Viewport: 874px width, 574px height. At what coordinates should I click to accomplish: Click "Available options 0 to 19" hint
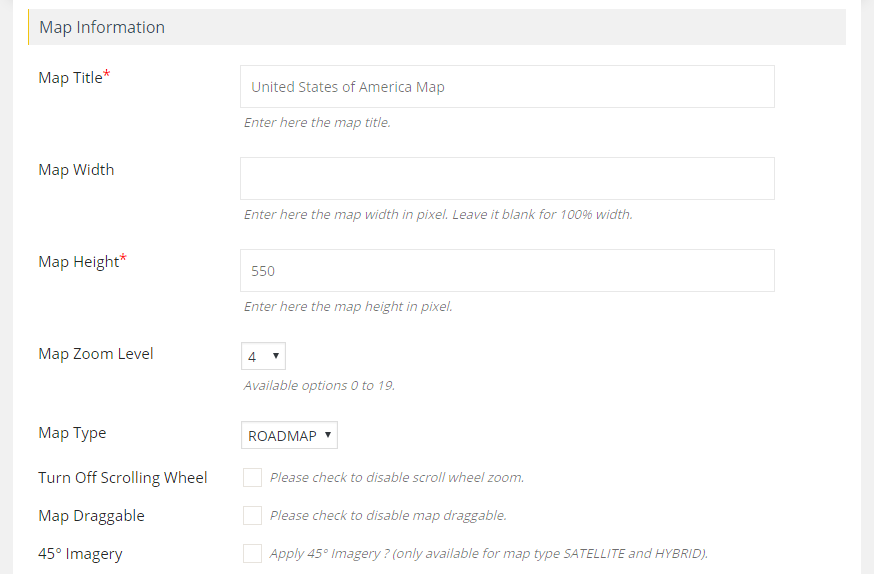[x=319, y=385]
